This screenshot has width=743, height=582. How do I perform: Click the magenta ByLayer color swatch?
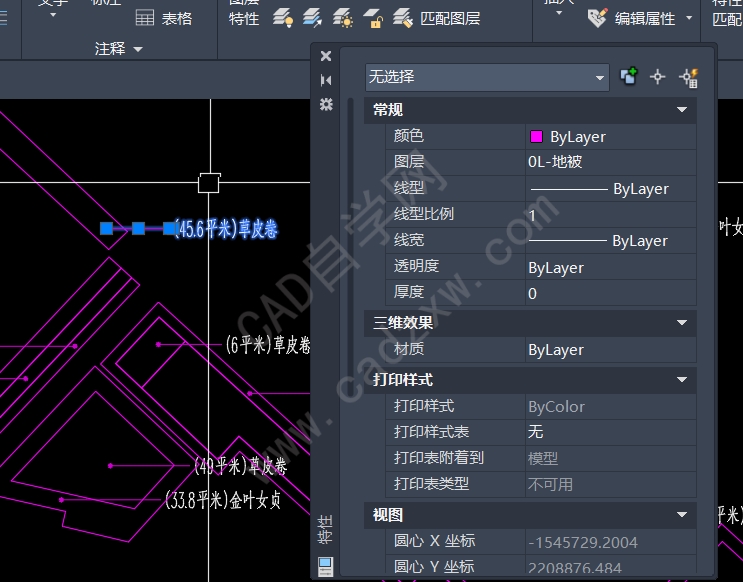536,136
